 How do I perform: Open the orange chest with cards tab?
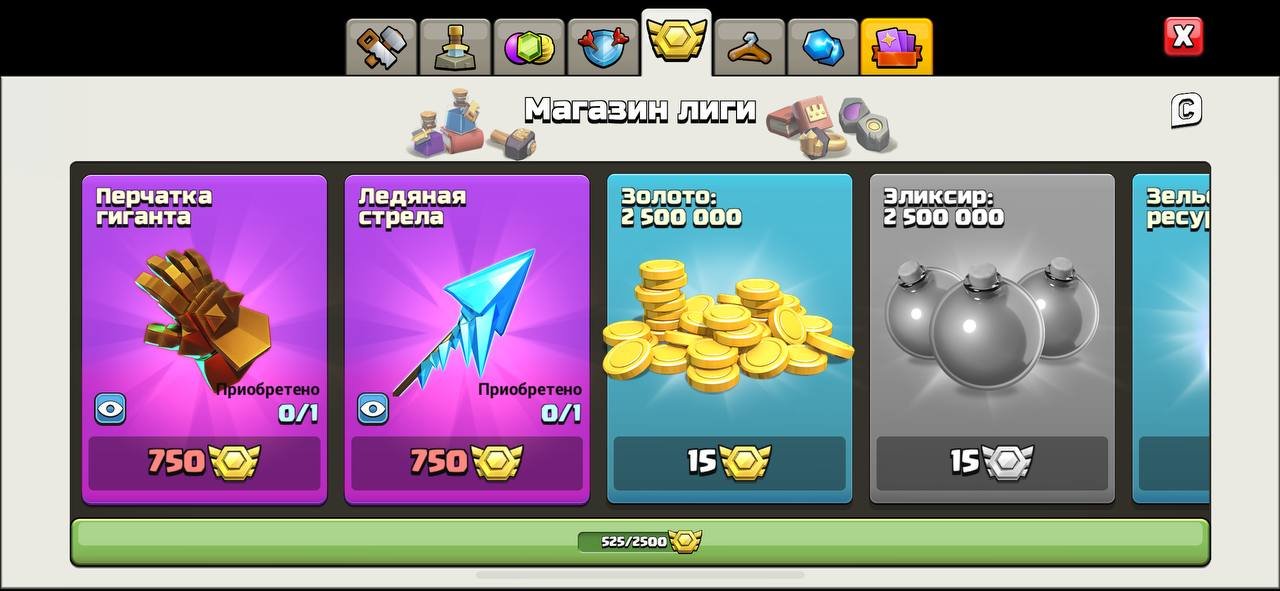coord(896,47)
